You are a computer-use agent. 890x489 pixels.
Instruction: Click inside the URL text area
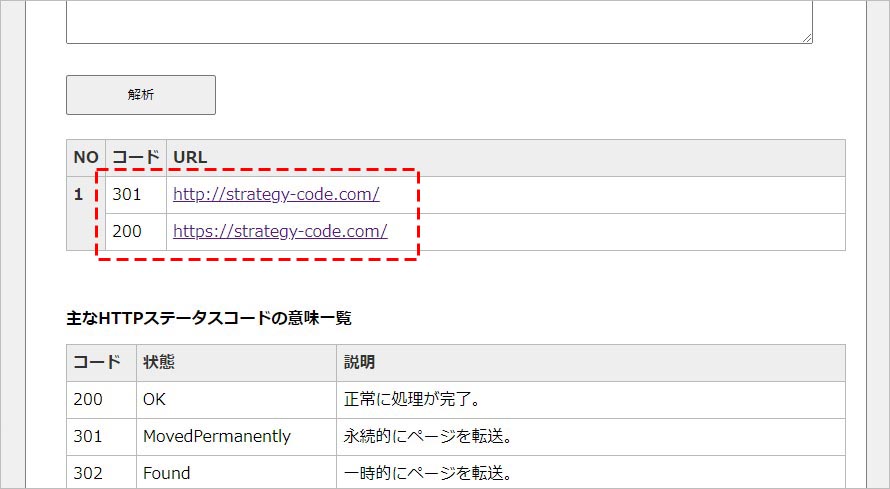438,20
